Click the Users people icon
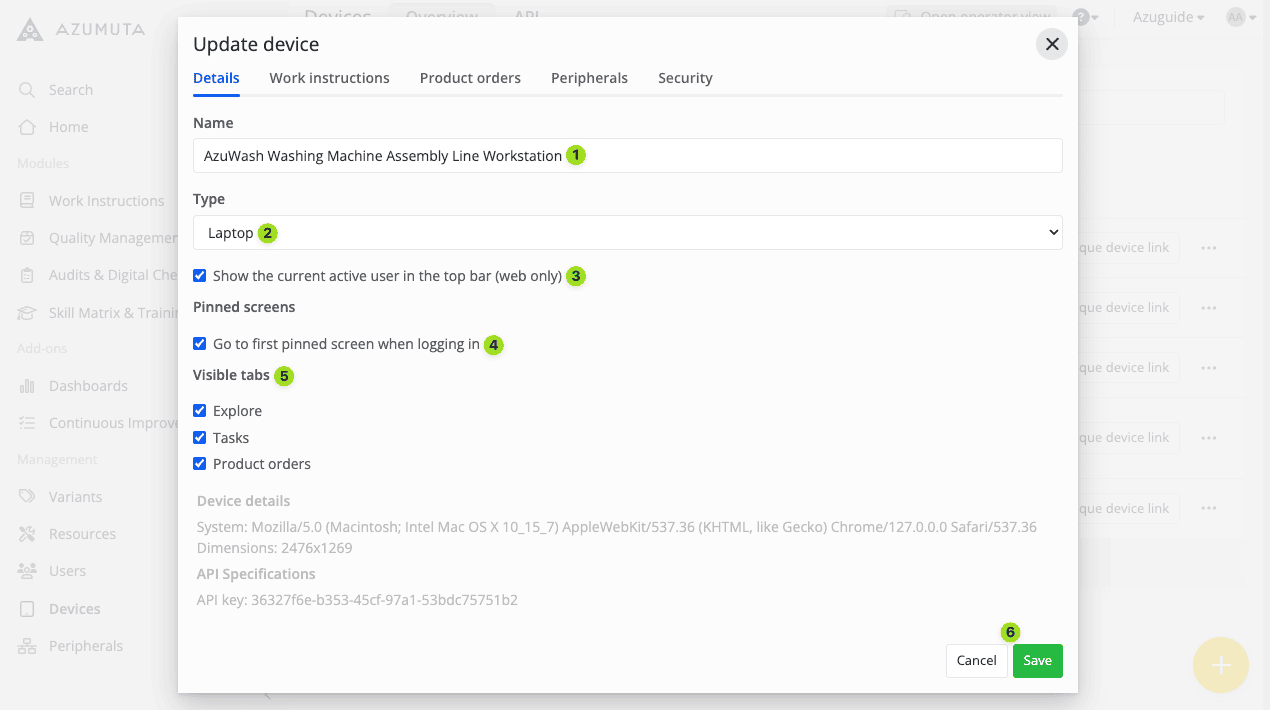The width and height of the screenshot is (1270, 710). [x=27, y=571]
